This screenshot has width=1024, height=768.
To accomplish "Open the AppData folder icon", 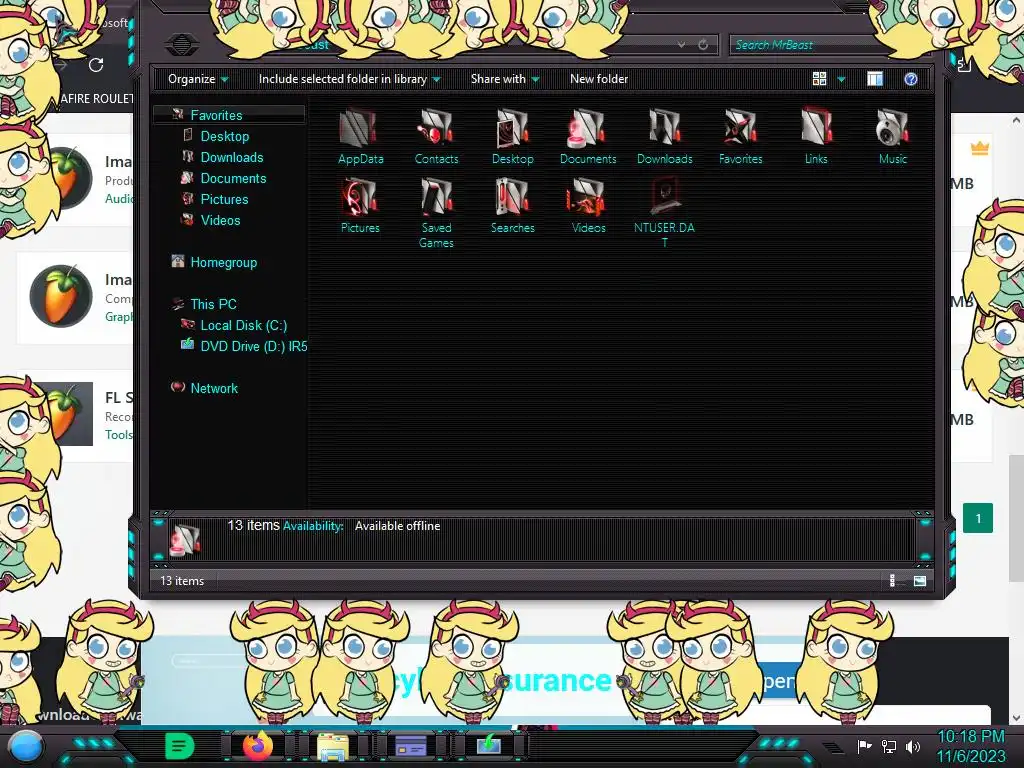I will pos(360,128).
